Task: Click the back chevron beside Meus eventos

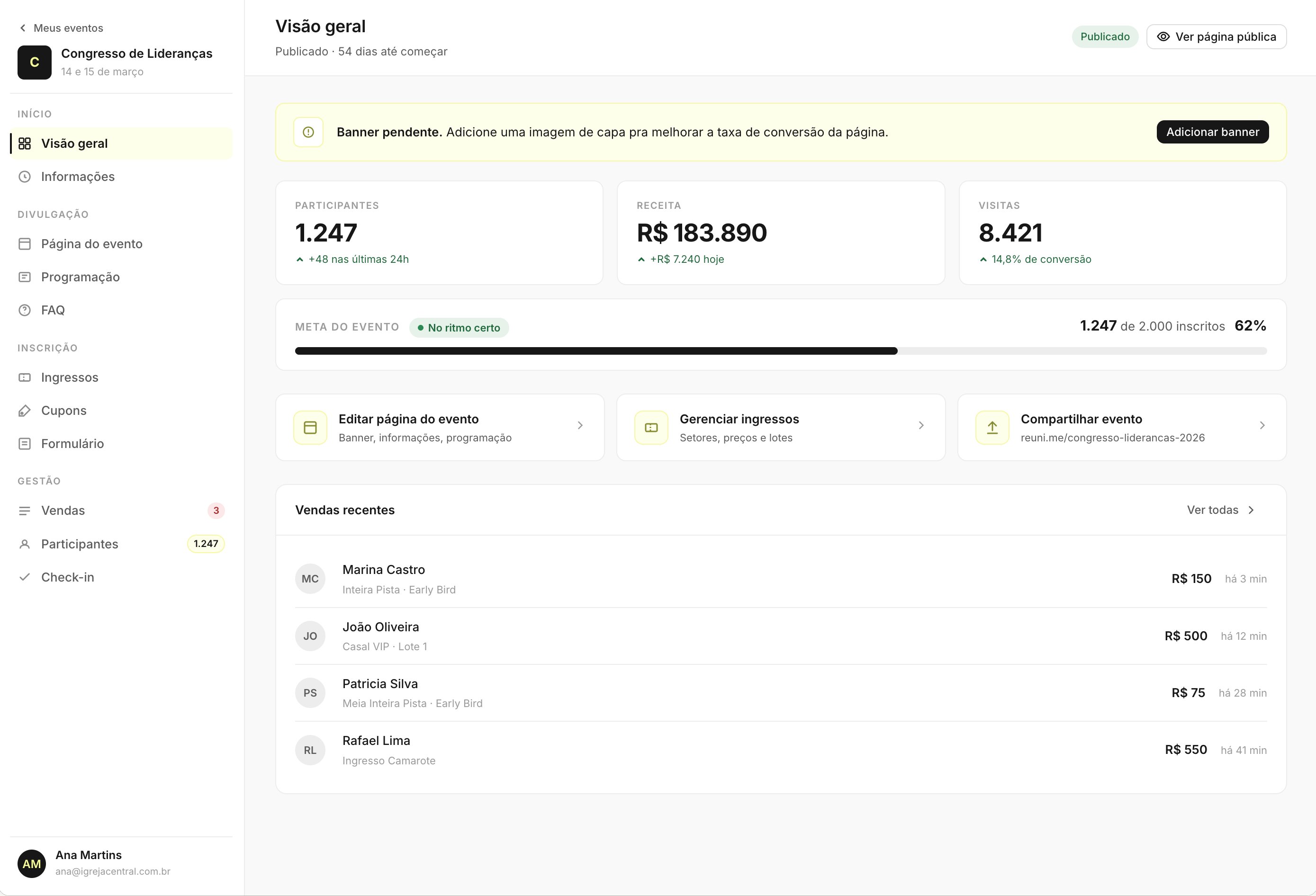Action: 23,28
